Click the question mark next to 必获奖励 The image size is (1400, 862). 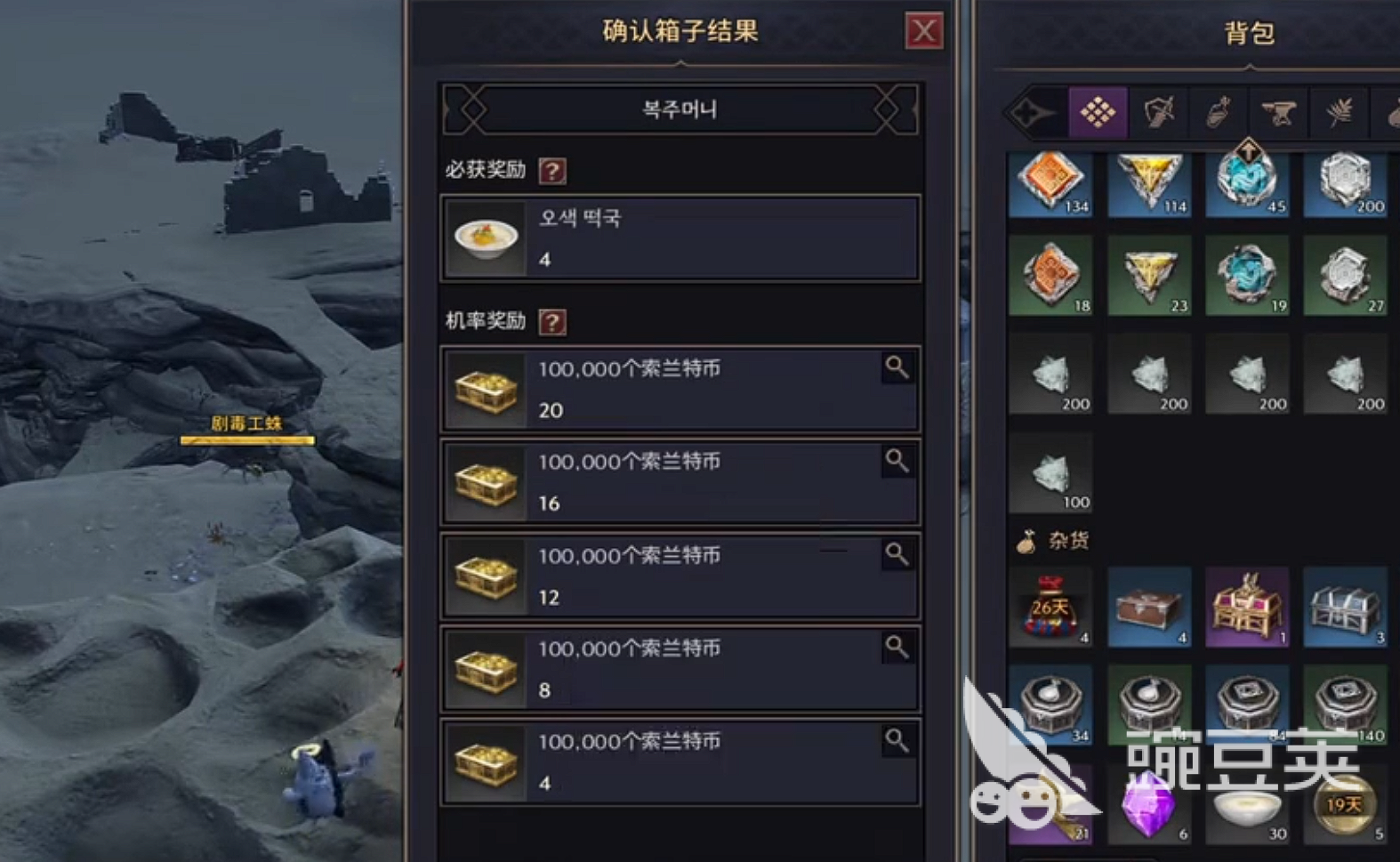point(552,171)
